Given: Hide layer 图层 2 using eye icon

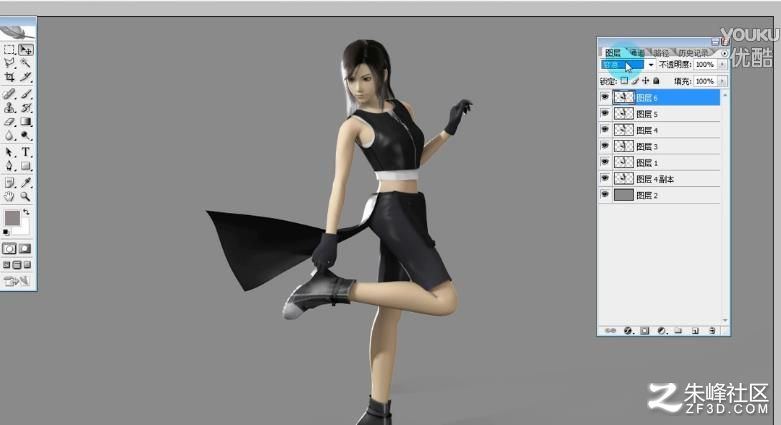Looking at the screenshot, I should coord(605,195).
